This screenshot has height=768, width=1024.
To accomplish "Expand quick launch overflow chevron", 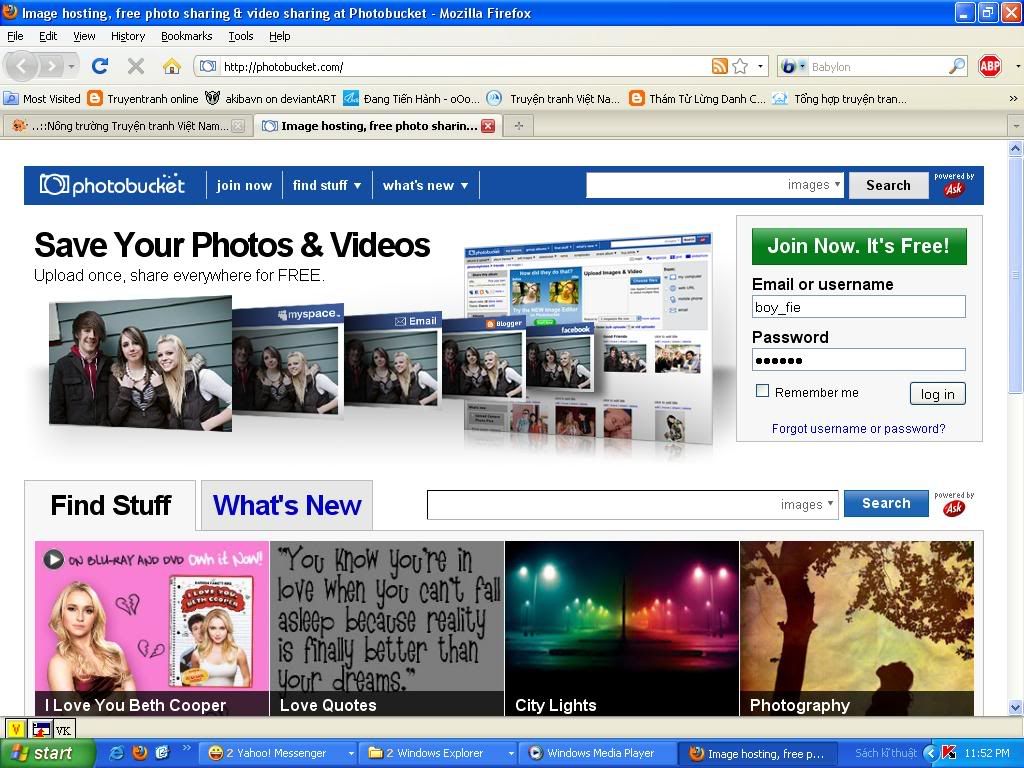I will tap(185, 748).
